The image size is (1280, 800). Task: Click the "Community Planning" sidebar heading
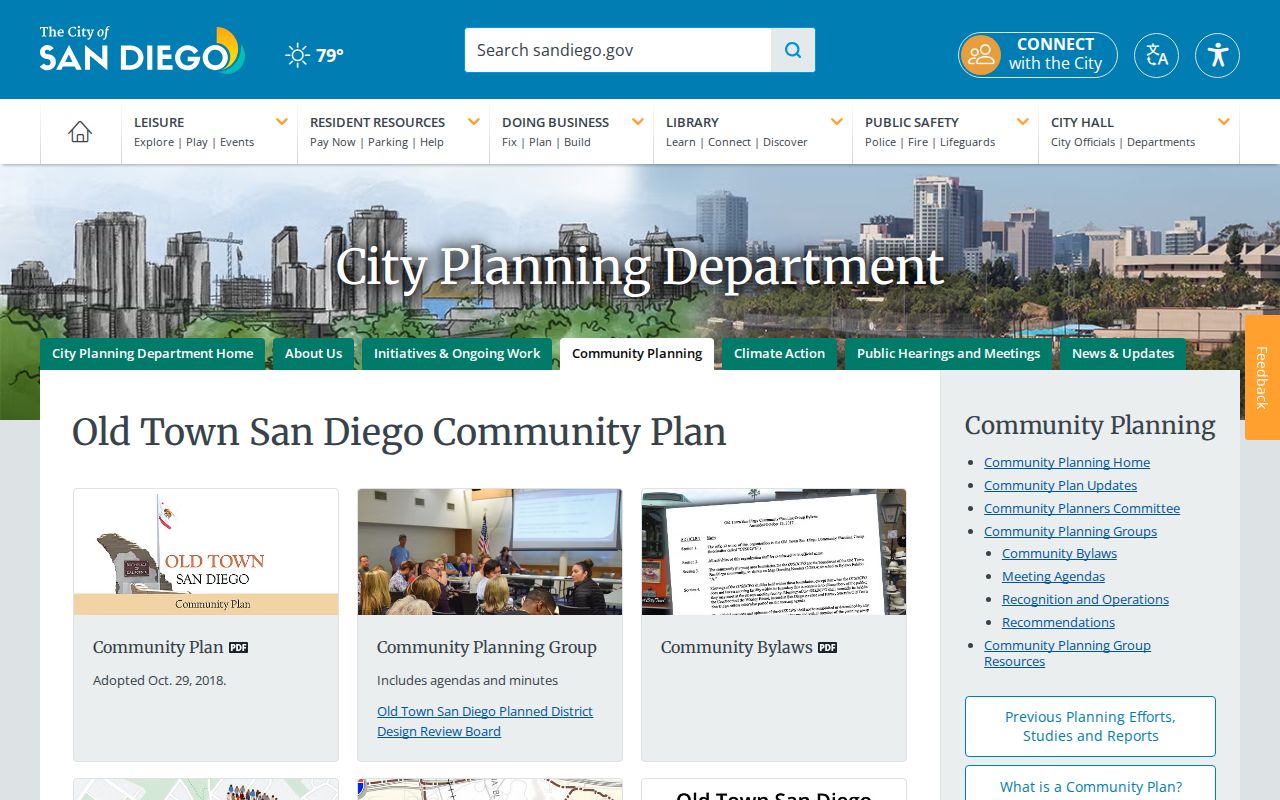click(x=1090, y=425)
